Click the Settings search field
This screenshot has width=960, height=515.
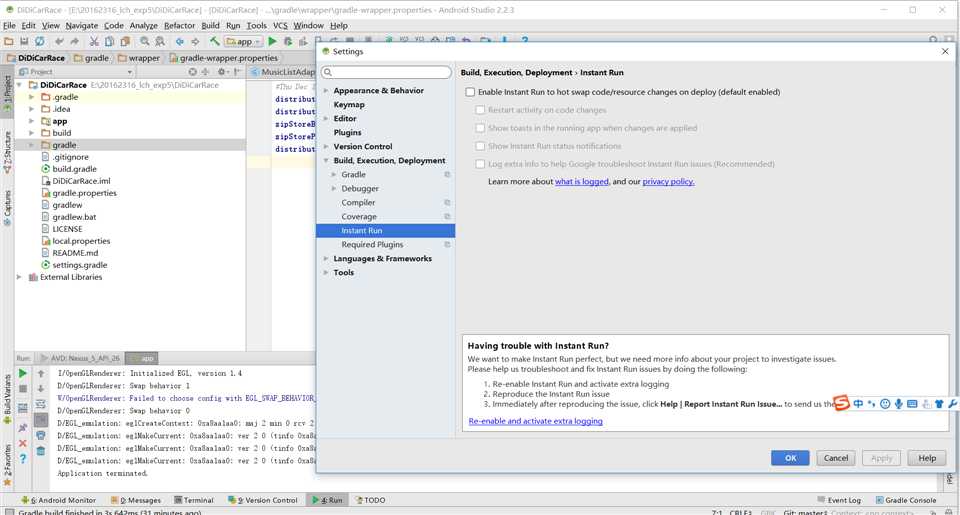coord(386,72)
